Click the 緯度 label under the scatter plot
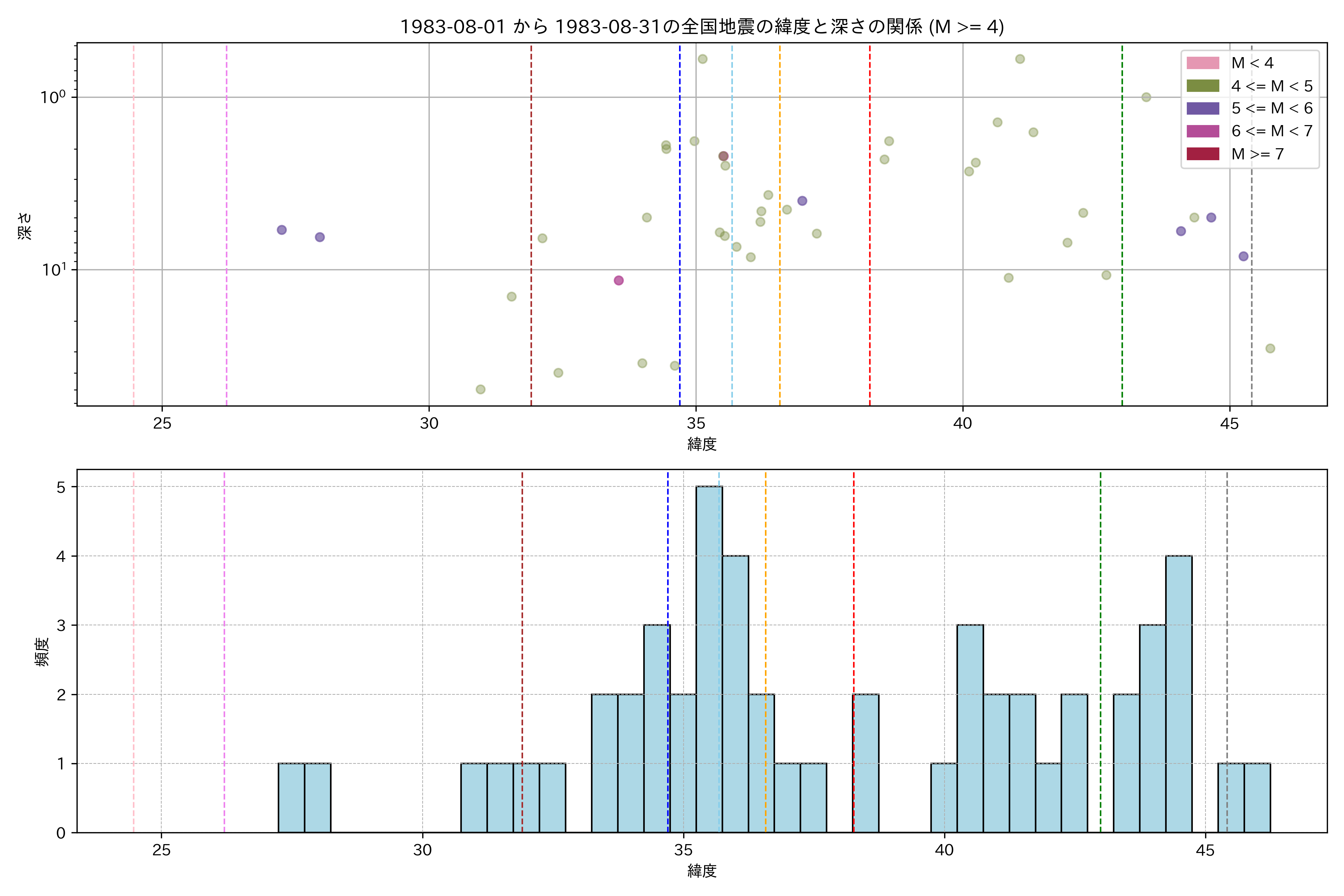1344x896 pixels. (x=702, y=444)
